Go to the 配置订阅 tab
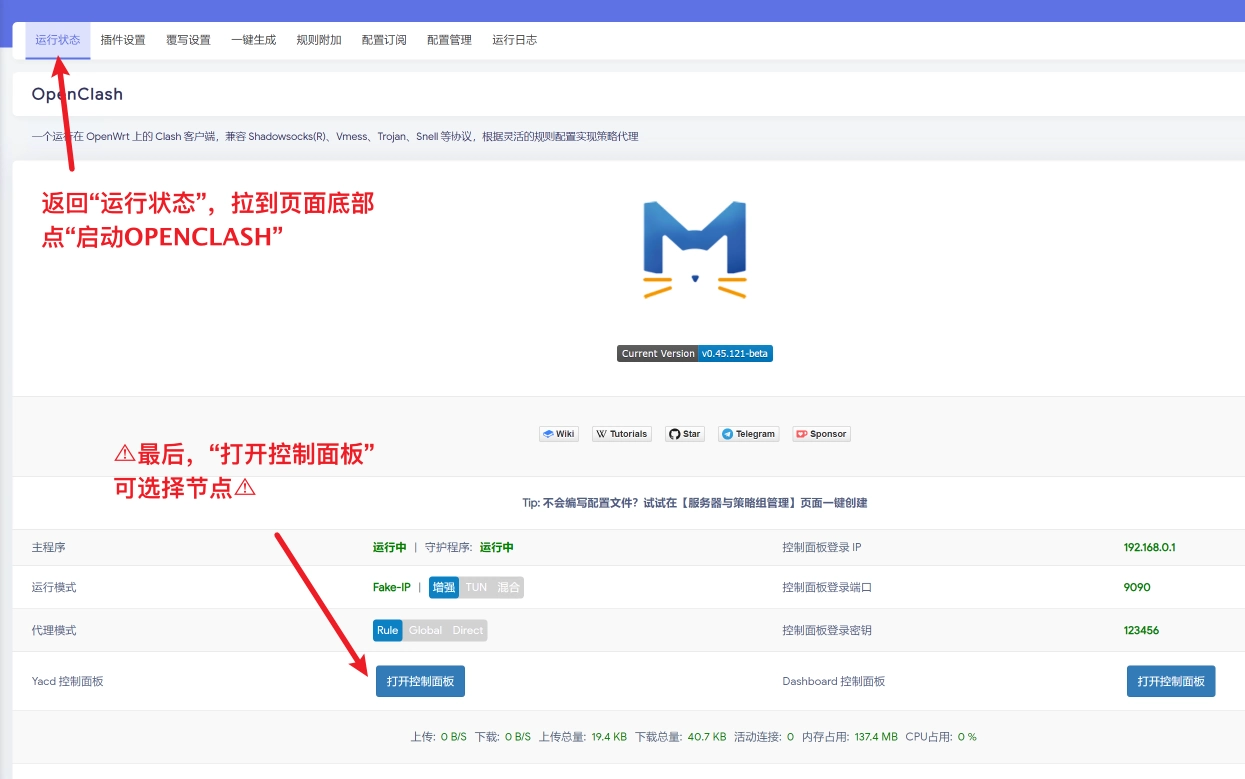 [384, 40]
